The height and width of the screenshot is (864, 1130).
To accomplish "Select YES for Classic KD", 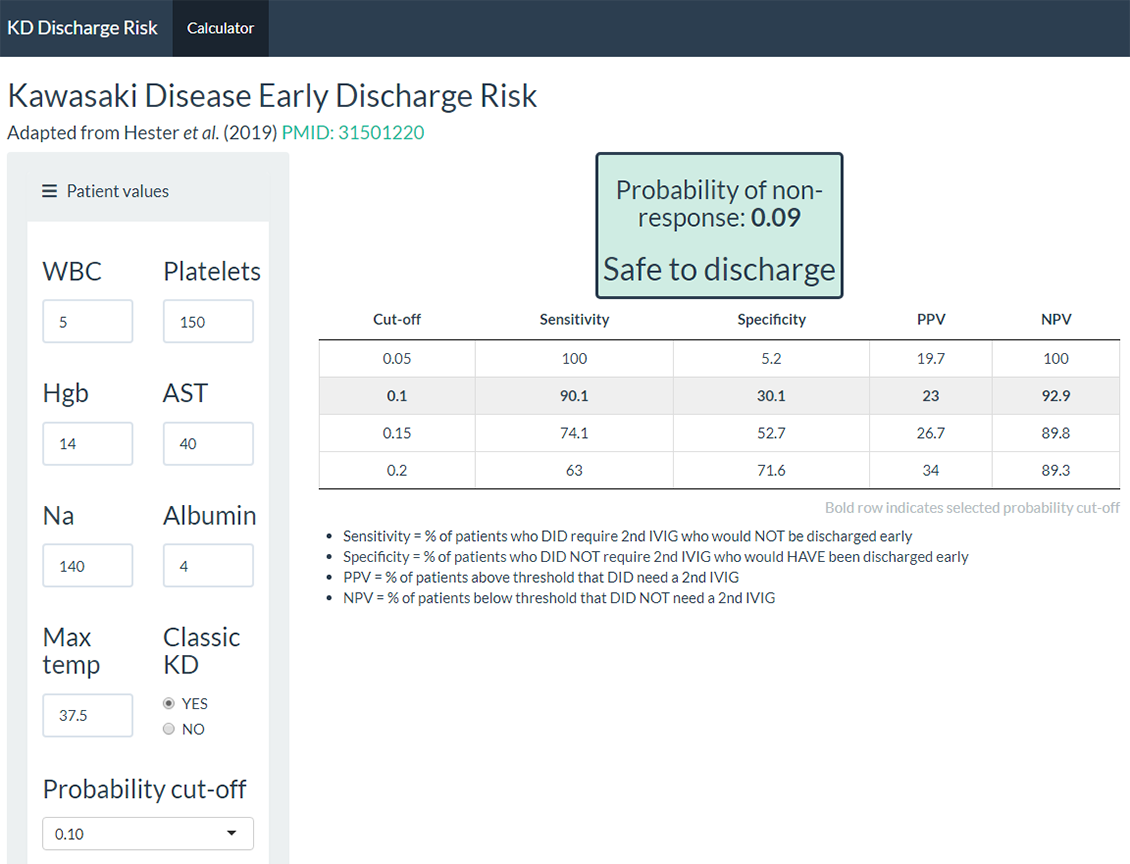I will (169, 703).
